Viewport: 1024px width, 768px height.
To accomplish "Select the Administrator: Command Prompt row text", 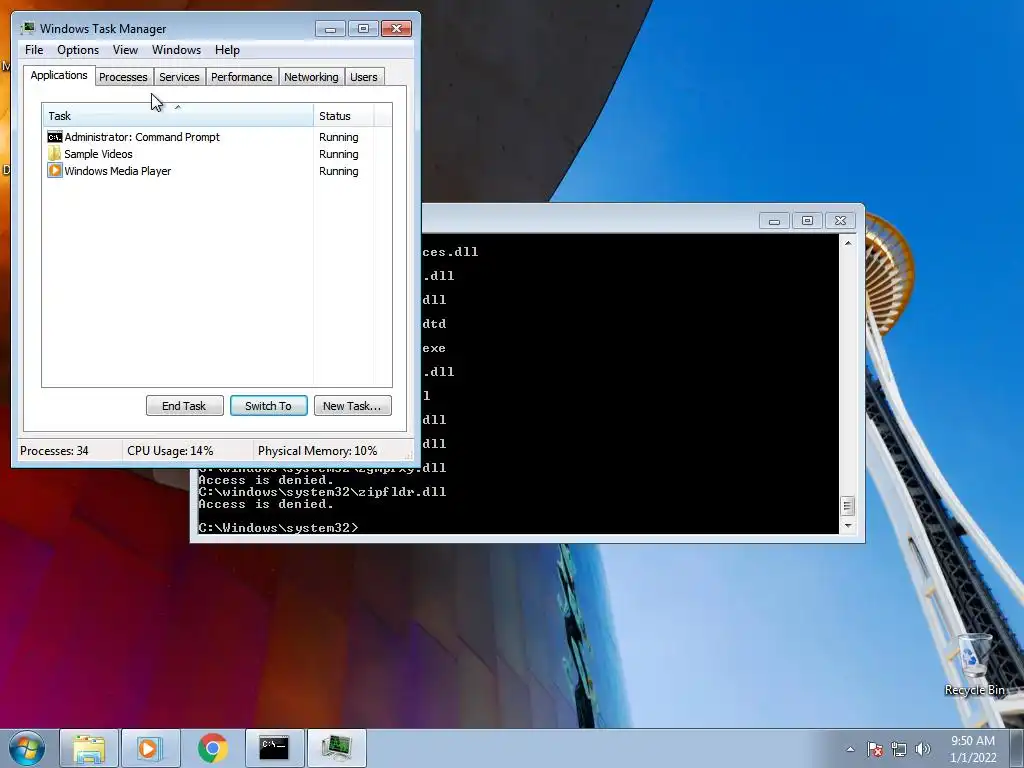I will click(x=142, y=137).
